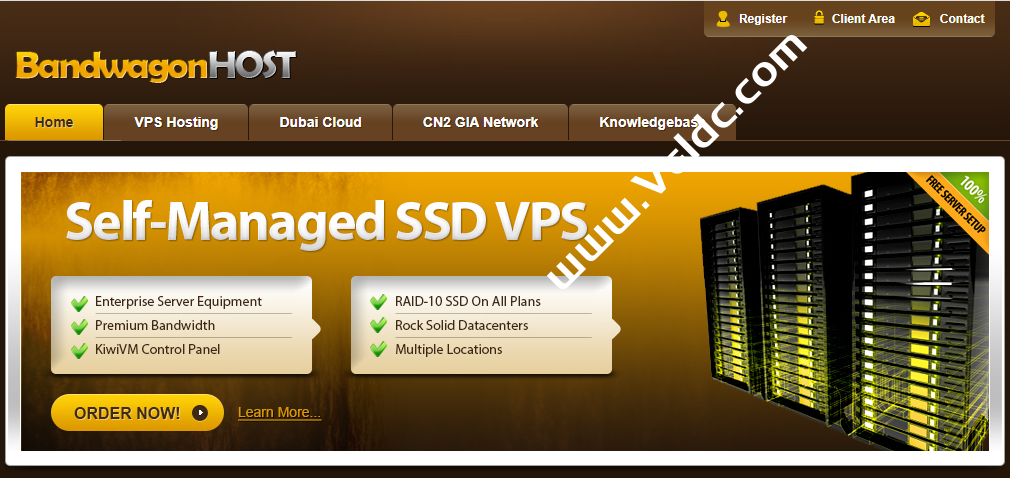Click the Contact envelope icon
Screen dimensions: 1010x478
922,19
